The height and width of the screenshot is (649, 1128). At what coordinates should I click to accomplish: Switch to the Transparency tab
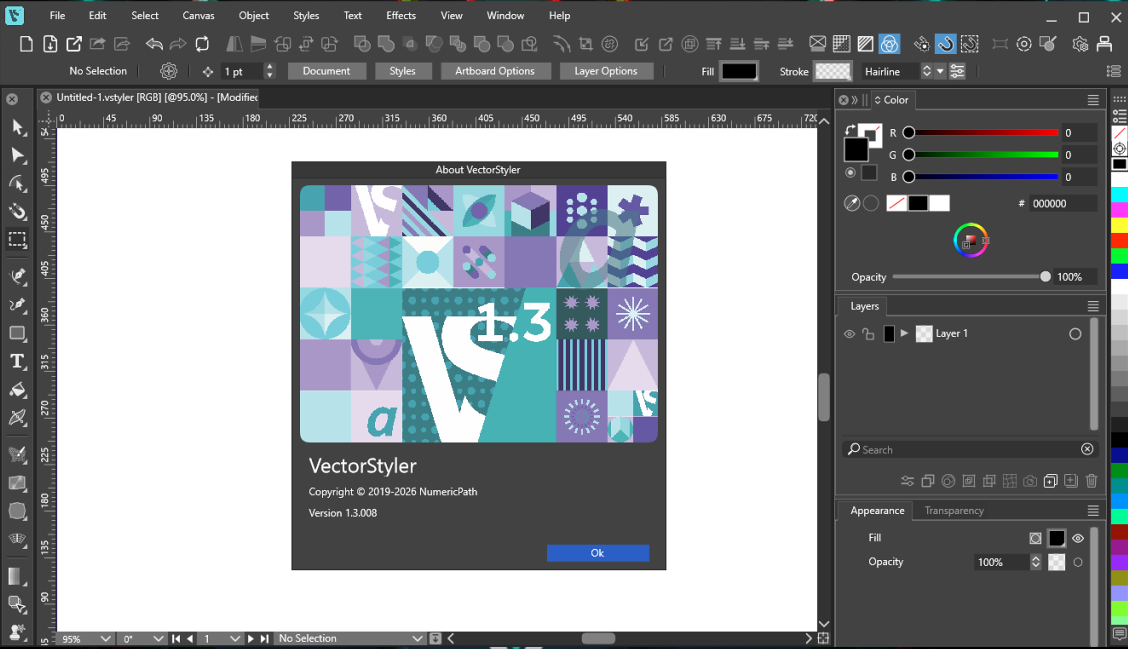(954, 510)
